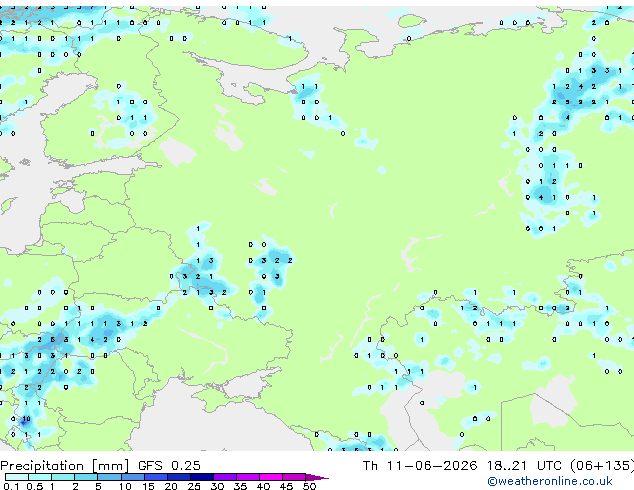This screenshot has width=634, height=490.
Task: Click the legend swatch between 25 and 30
Action: click(202, 477)
